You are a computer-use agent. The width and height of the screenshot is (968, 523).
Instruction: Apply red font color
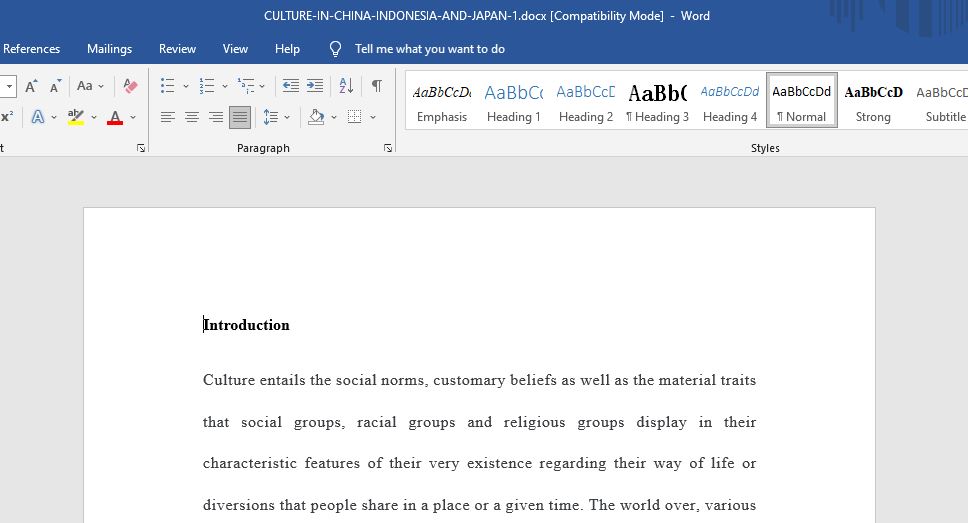[115, 117]
